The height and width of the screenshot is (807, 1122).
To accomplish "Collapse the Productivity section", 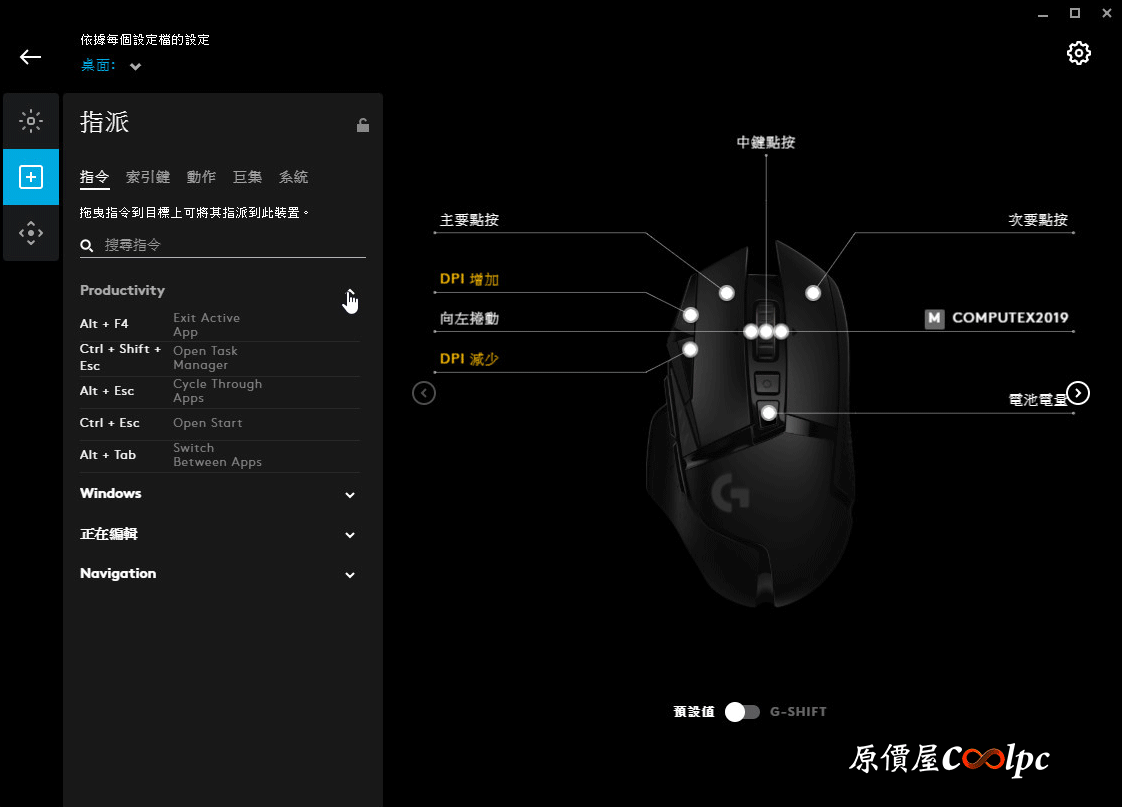I will 350,292.
